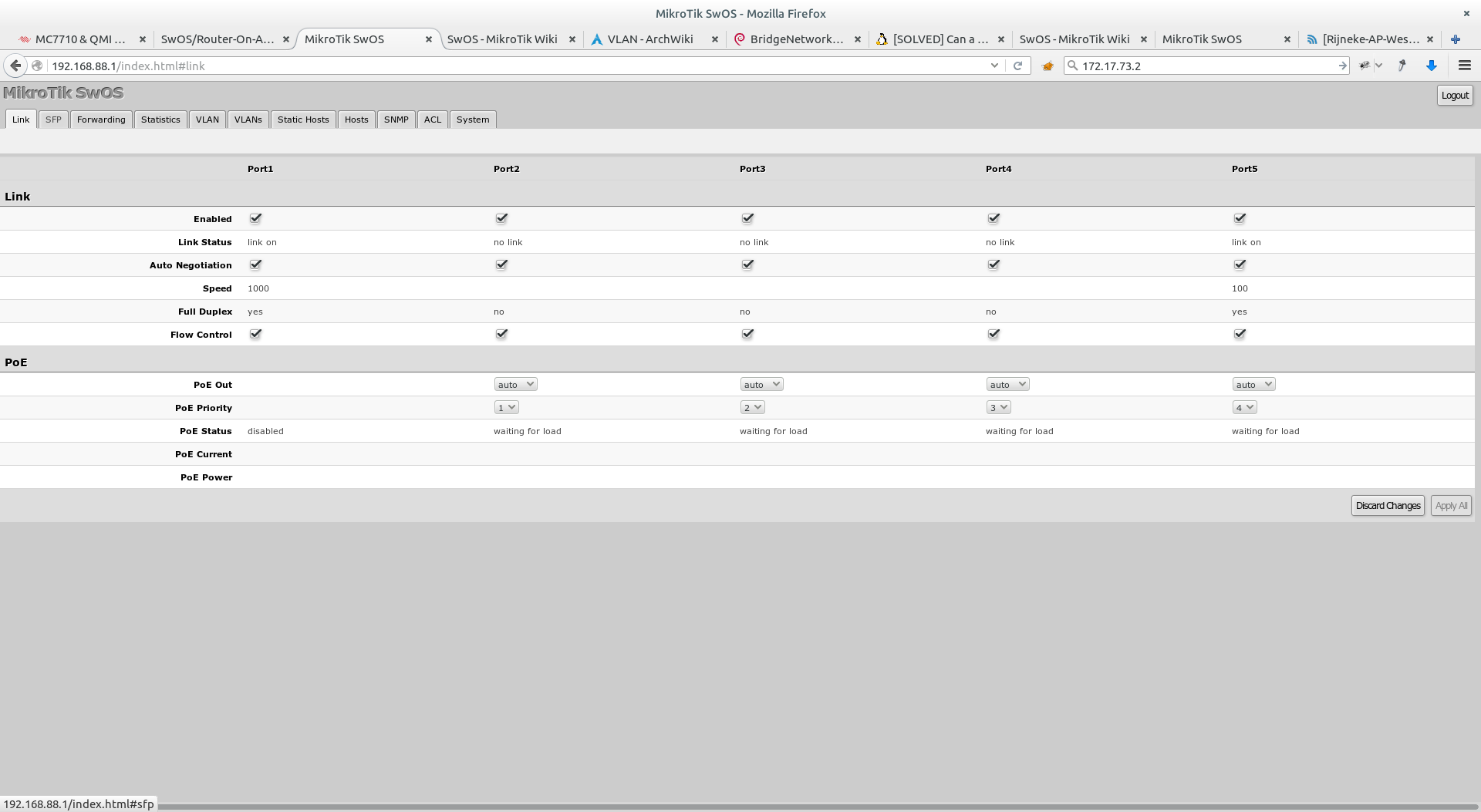Expand PoE Priority dropdown for Port4
Viewport: 1481px width, 812px height.
[x=998, y=407]
